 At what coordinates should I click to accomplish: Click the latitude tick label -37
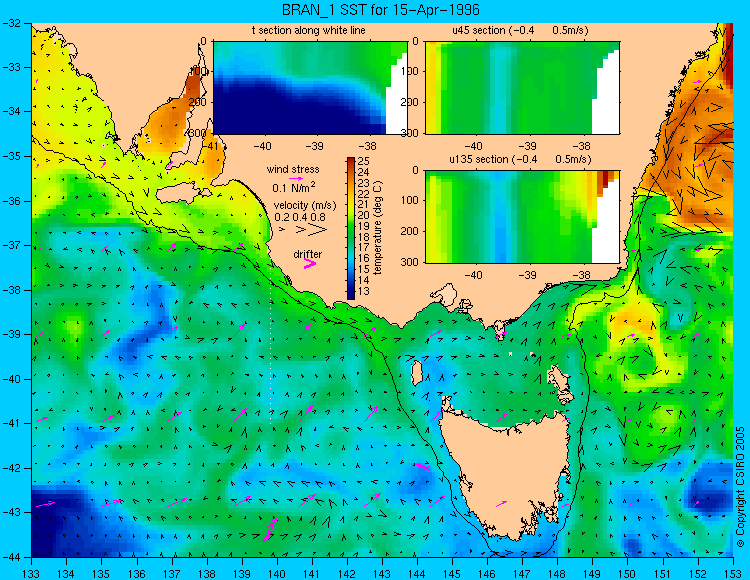coord(11,245)
